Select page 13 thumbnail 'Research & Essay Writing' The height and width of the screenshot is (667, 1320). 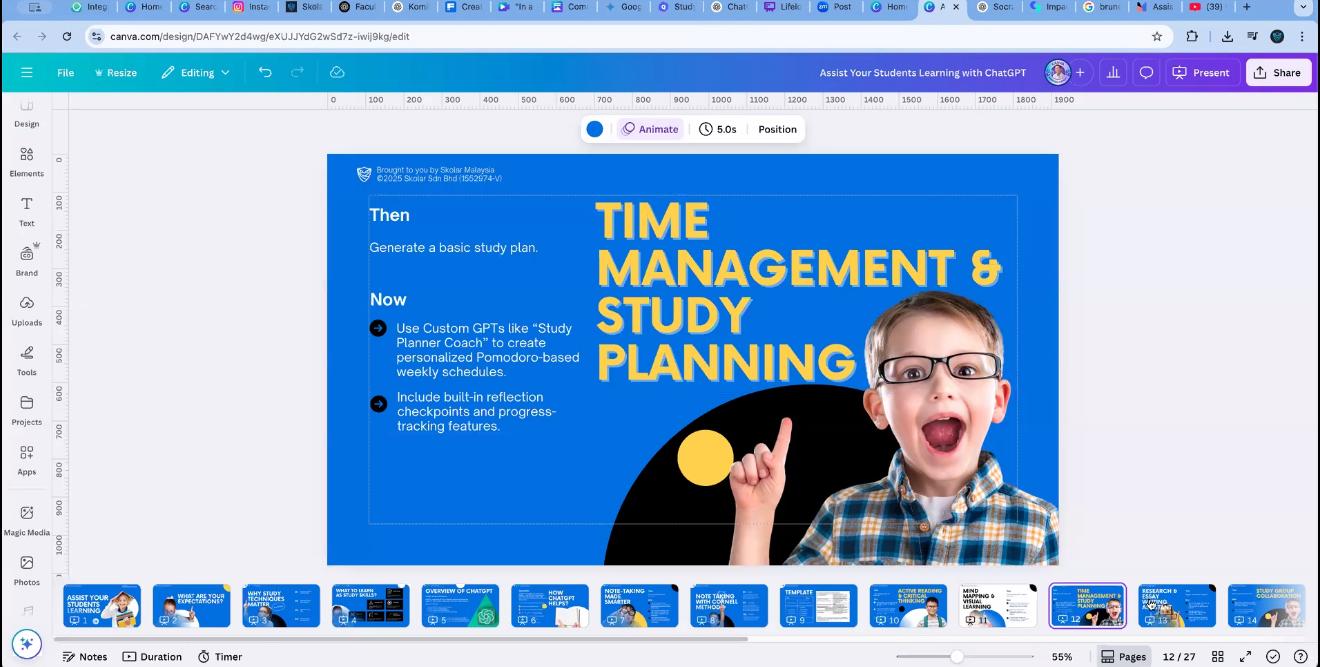(1177, 606)
